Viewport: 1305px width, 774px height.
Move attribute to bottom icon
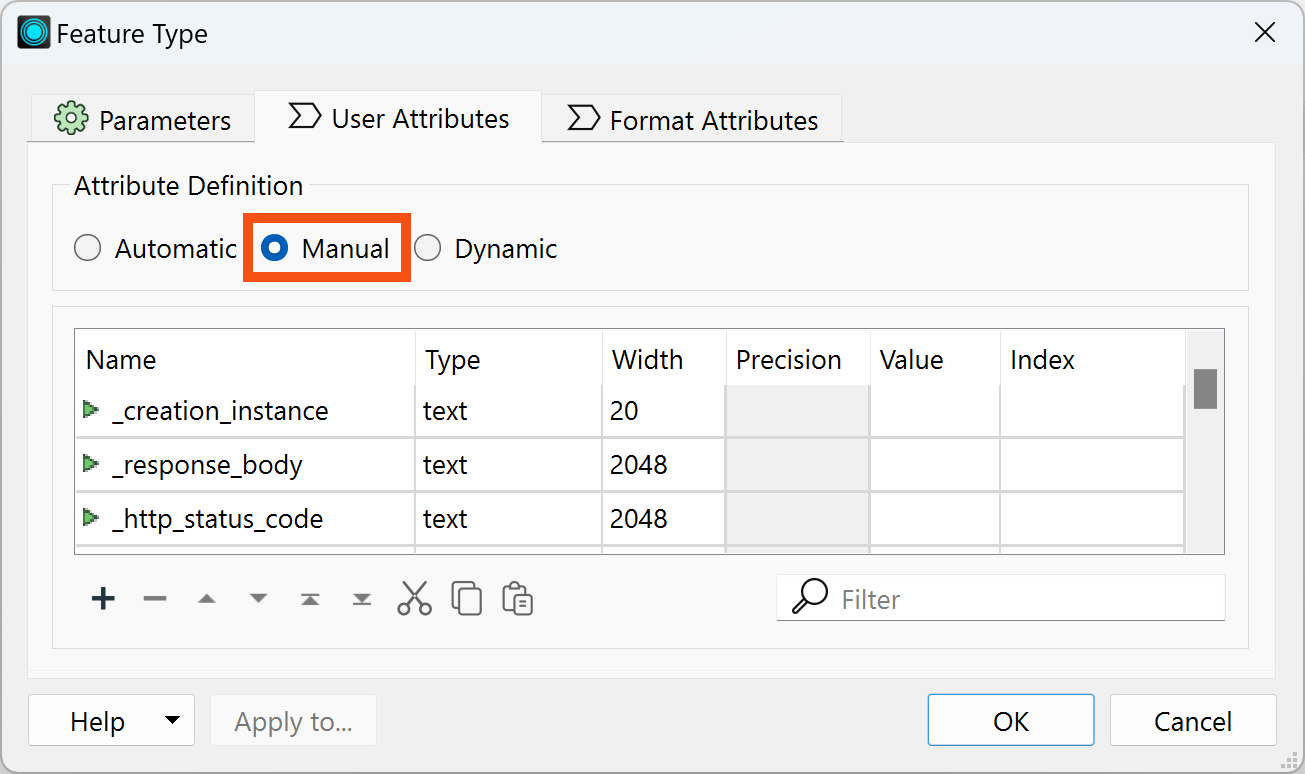coord(362,599)
